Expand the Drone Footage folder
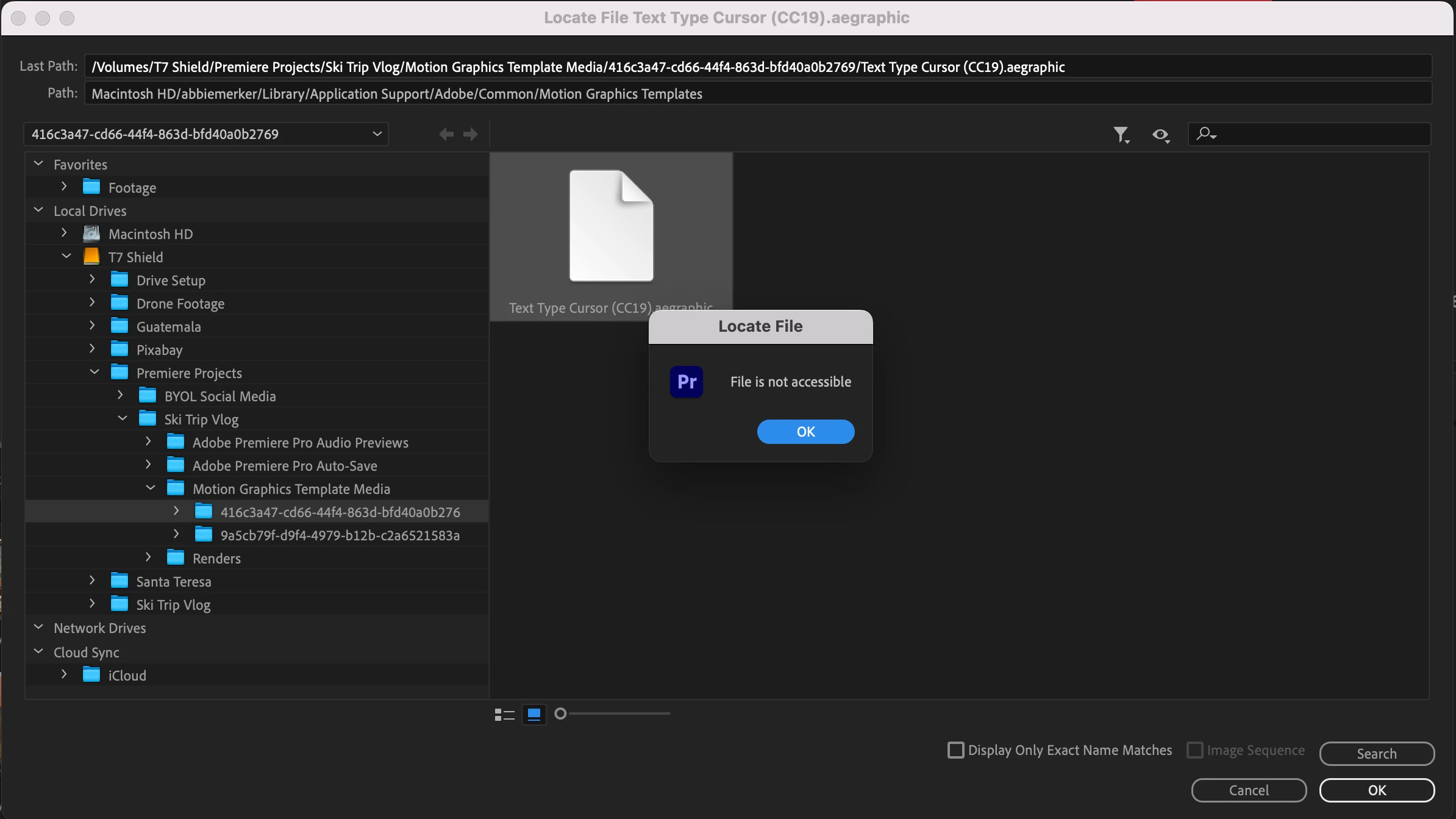This screenshot has width=1456, height=819. tap(92, 302)
